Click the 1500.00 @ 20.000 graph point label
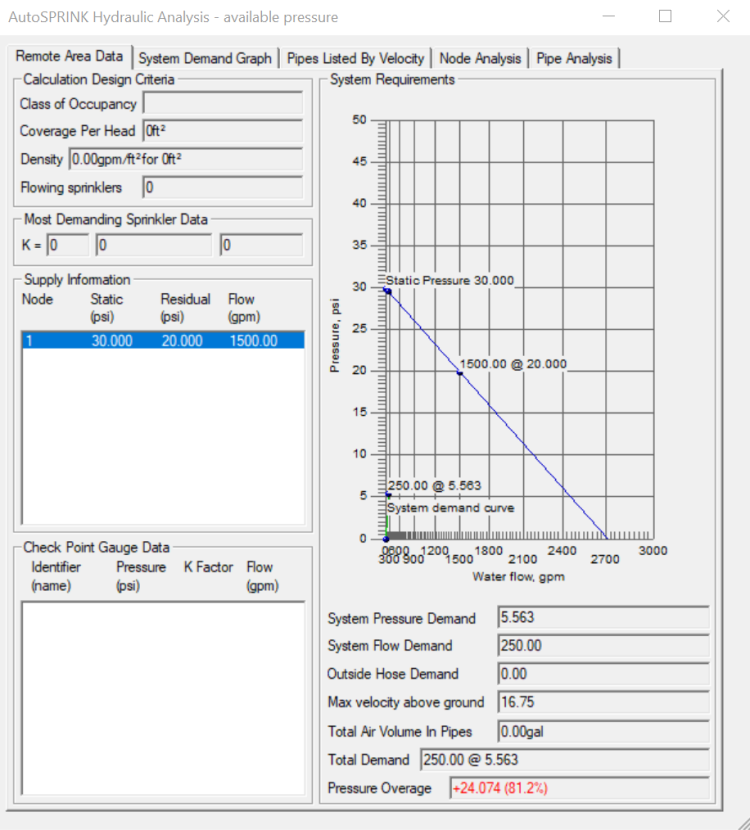 pyautogui.click(x=513, y=364)
